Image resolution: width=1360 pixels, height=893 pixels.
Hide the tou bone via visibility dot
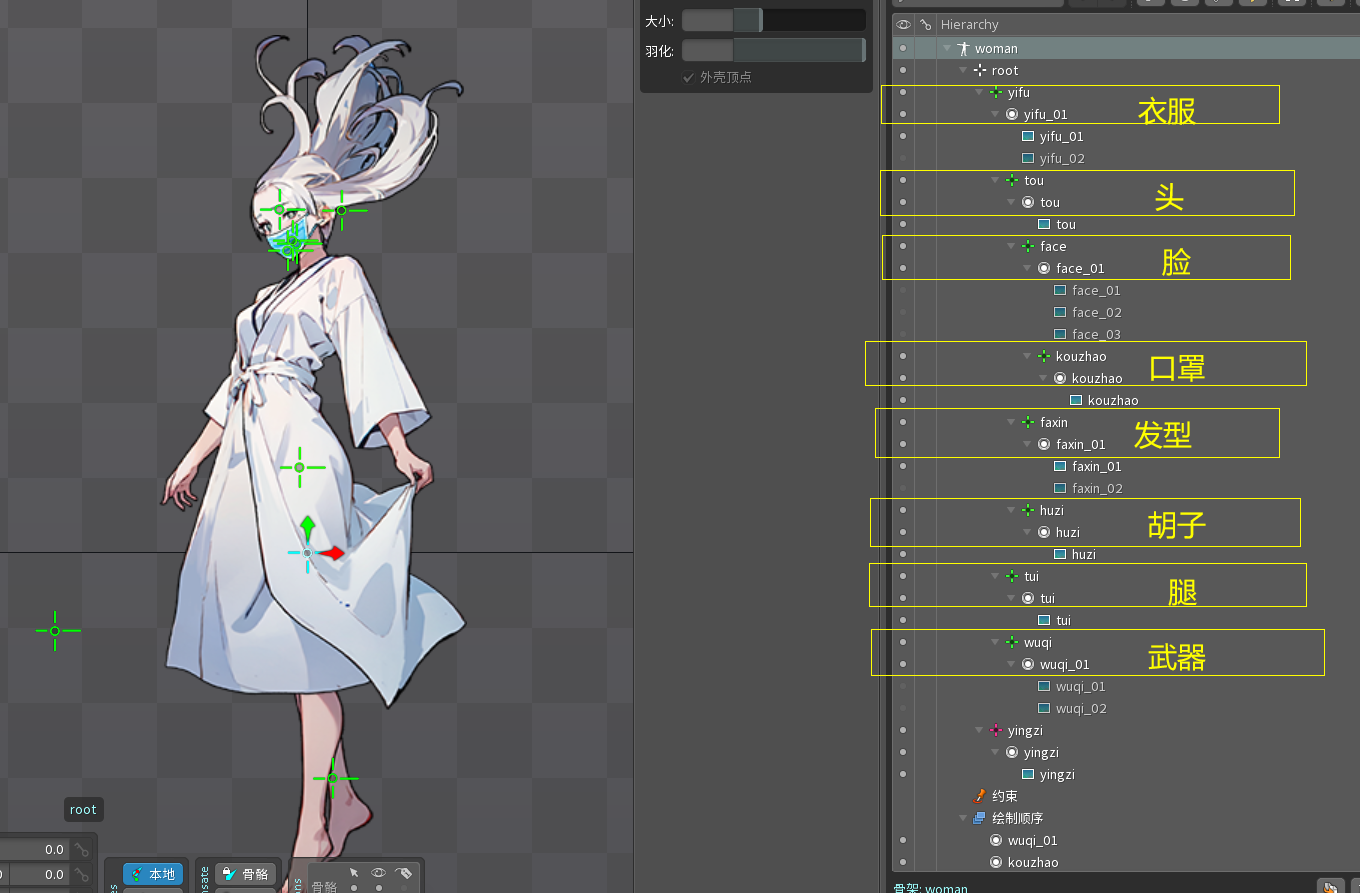(903, 180)
